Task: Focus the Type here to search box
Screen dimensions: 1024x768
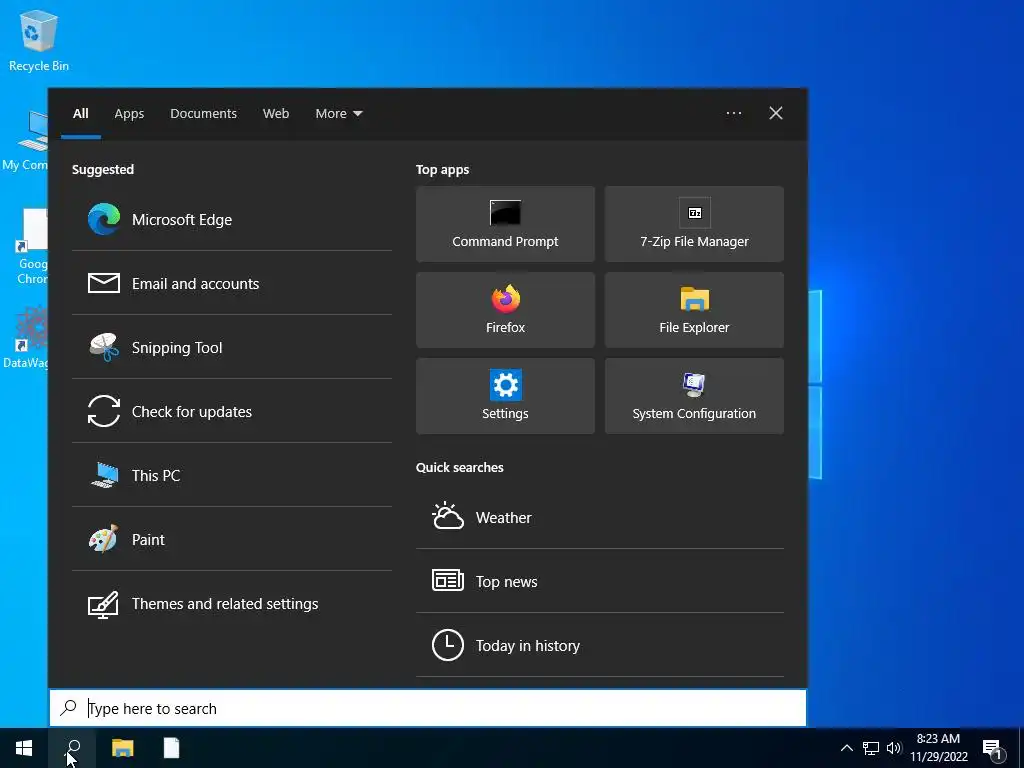Action: 428,708
